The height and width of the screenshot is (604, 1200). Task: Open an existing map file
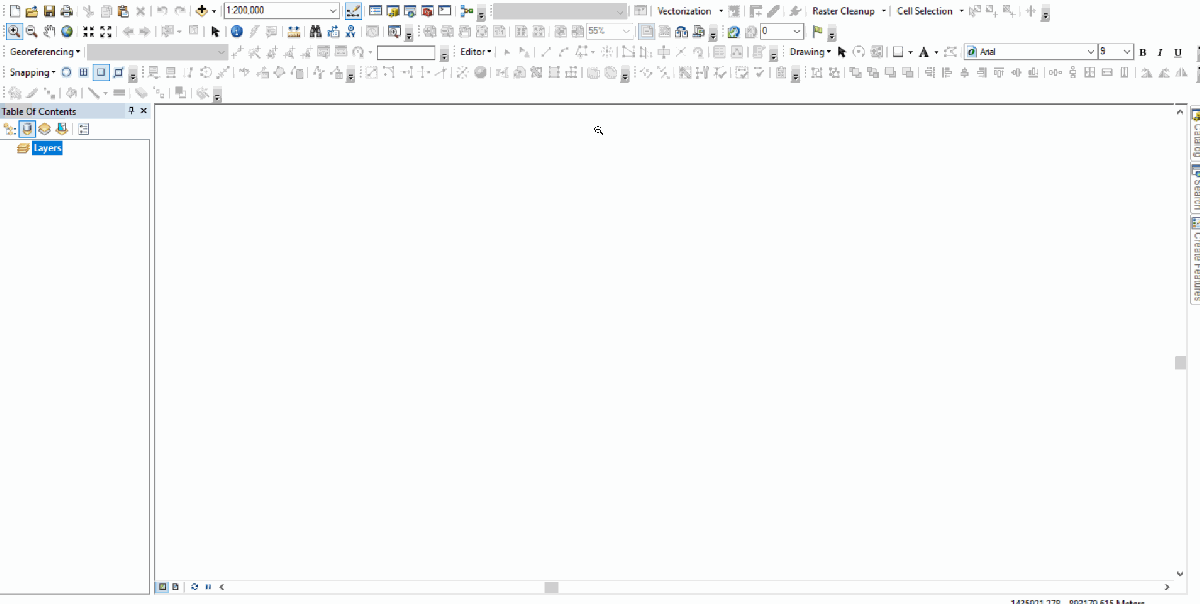31,11
